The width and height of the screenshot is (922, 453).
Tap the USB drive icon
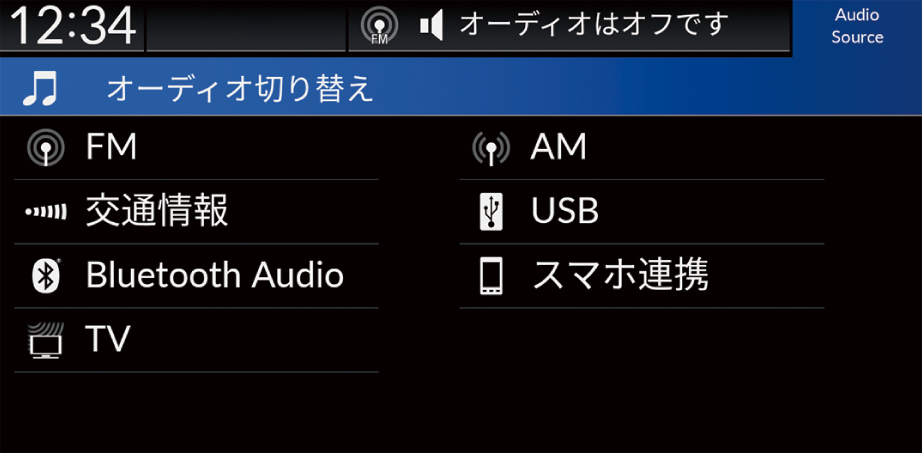[x=491, y=211]
